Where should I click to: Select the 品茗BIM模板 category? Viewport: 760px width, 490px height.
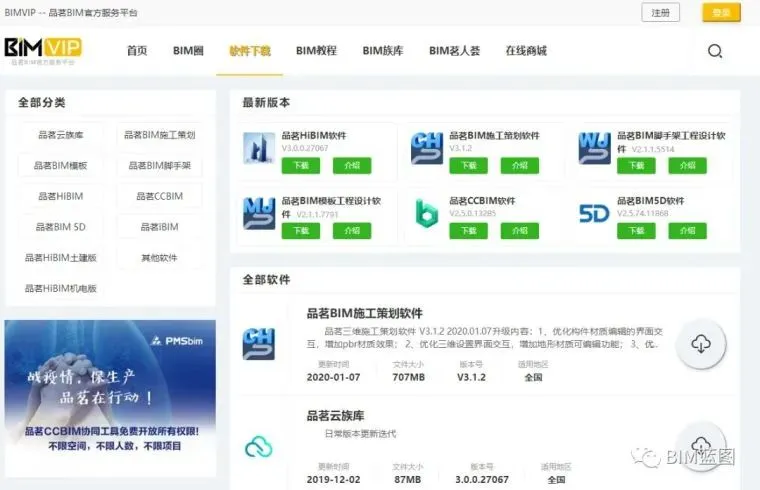coord(61,165)
